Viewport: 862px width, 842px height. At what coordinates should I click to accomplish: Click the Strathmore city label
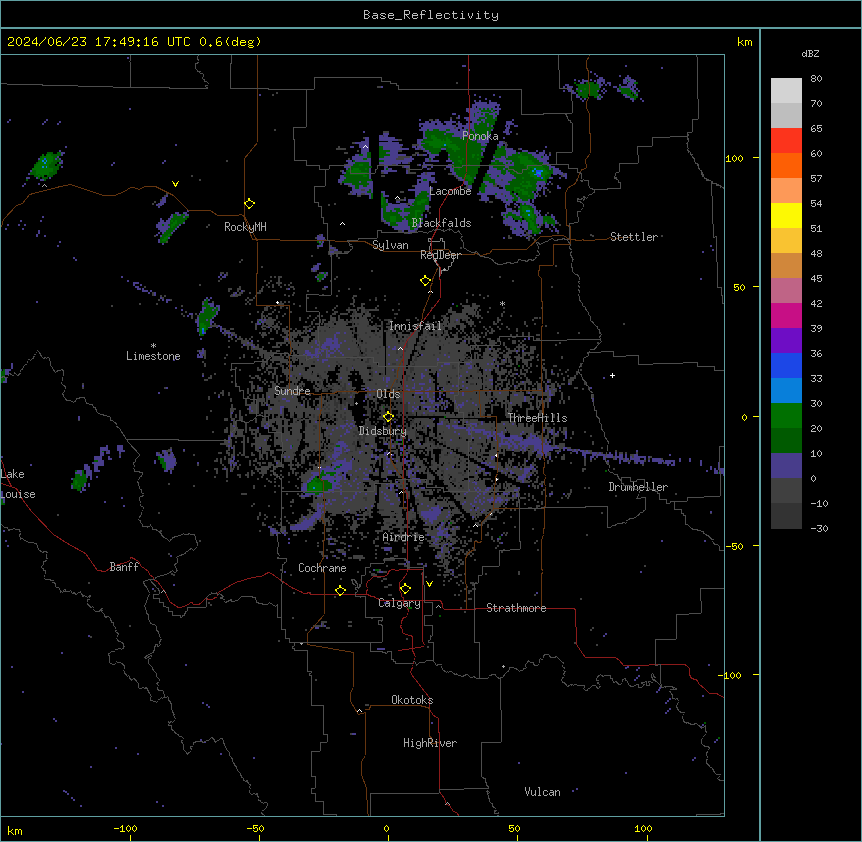pyautogui.click(x=516, y=608)
